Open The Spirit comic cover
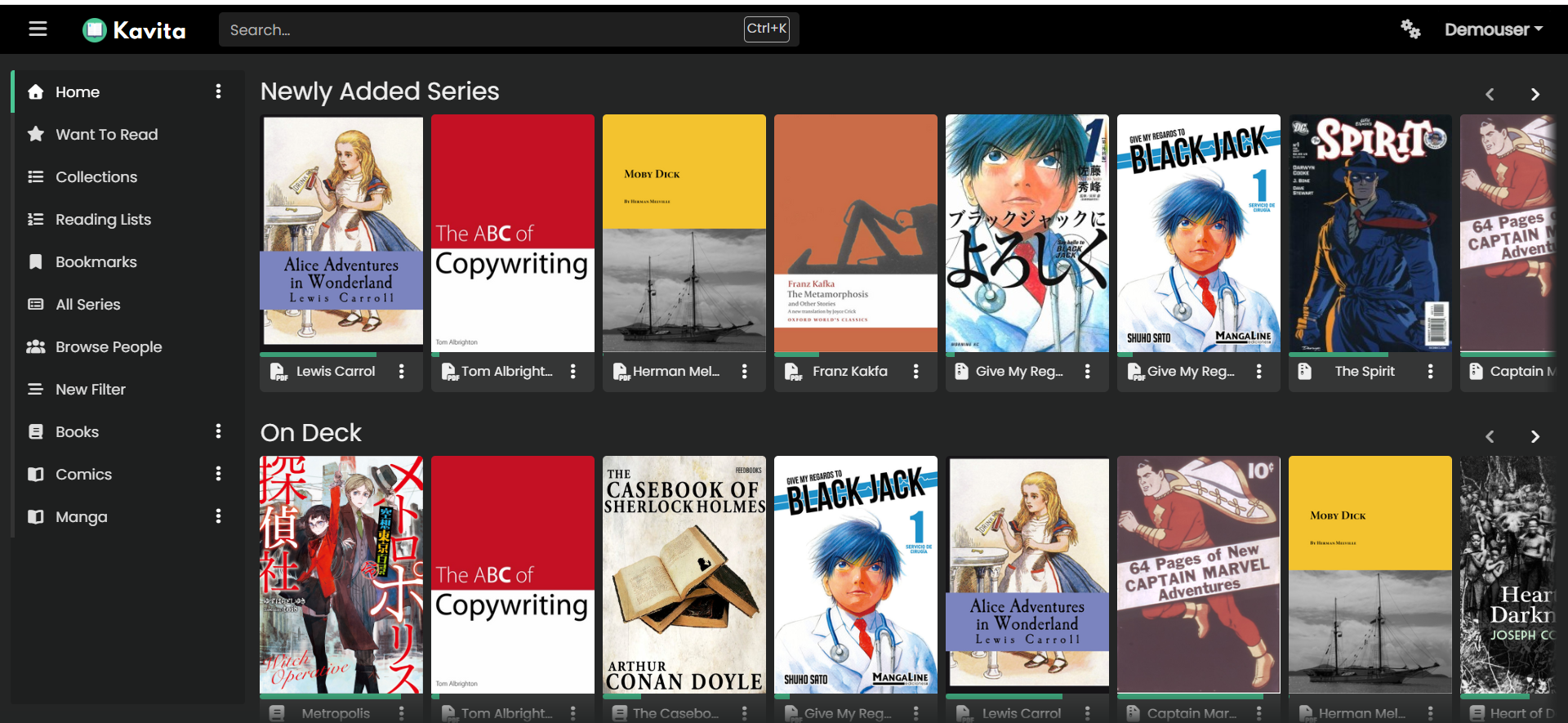Viewport: 1568px width, 723px height. [1370, 234]
